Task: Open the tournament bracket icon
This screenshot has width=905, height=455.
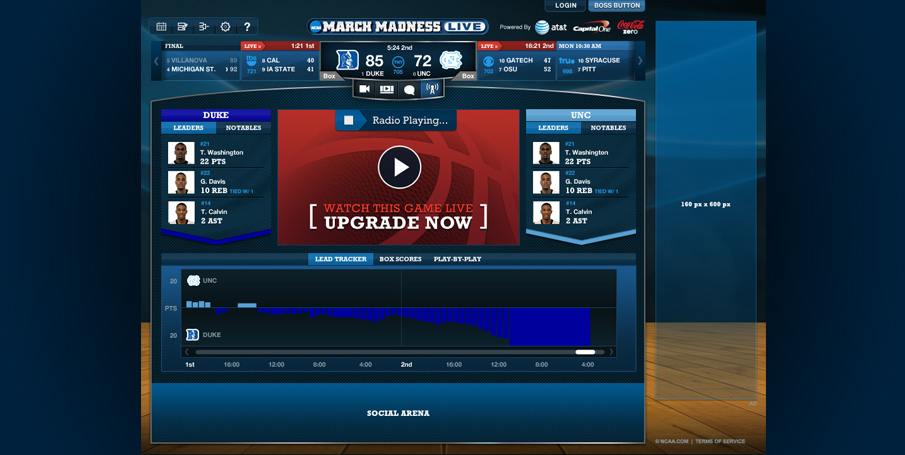Action: (x=204, y=27)
